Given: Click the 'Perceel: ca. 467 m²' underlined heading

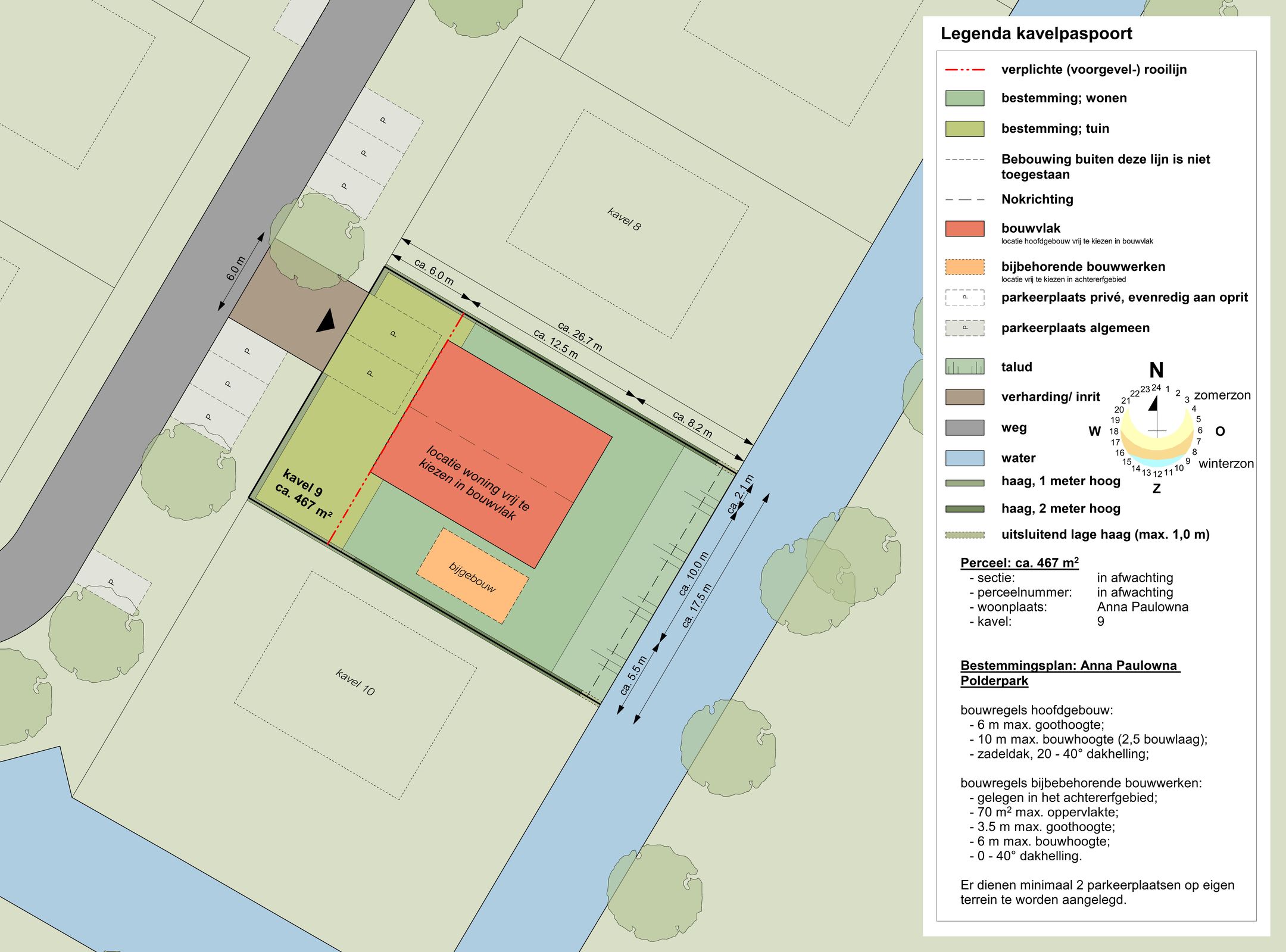Looking at the screenshot, I should (x=1019, y=563).
